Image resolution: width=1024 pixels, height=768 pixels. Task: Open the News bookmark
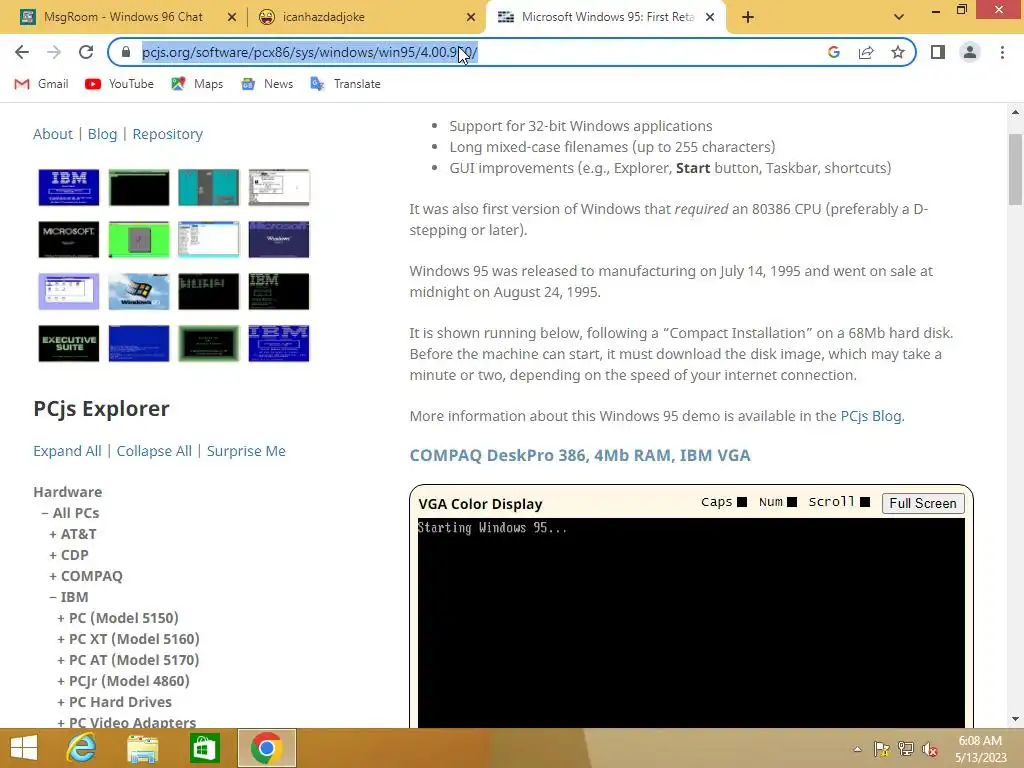pos(267,84)
